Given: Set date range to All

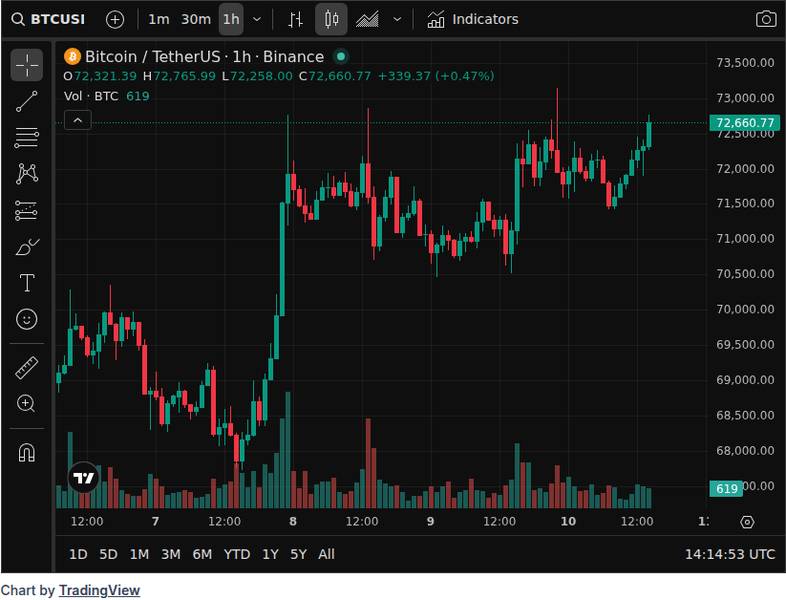Looking at the screenshot, I should tap(326, 554).
